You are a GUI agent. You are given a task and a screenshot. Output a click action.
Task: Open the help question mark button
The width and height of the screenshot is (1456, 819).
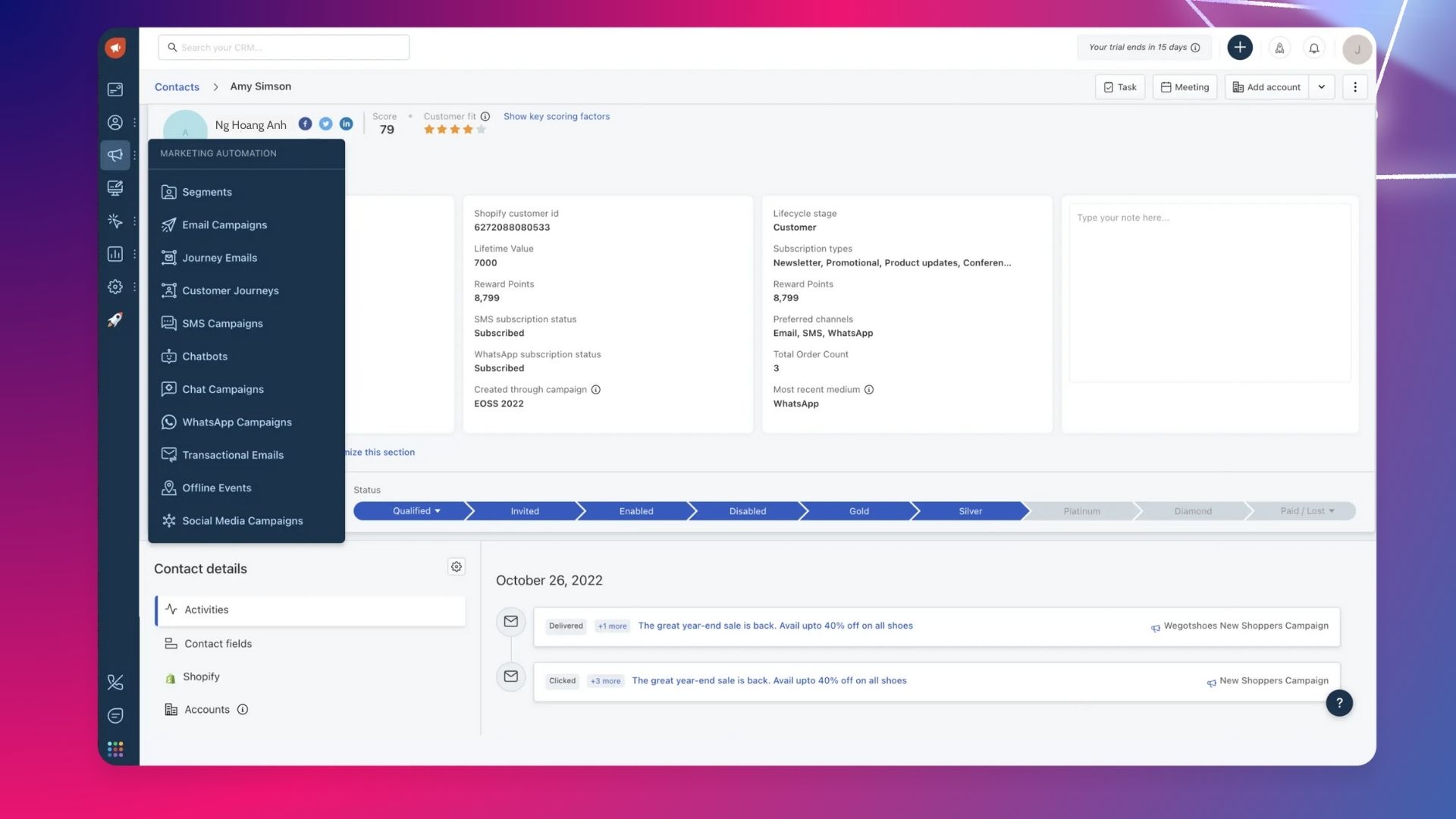pos(1339,703)
